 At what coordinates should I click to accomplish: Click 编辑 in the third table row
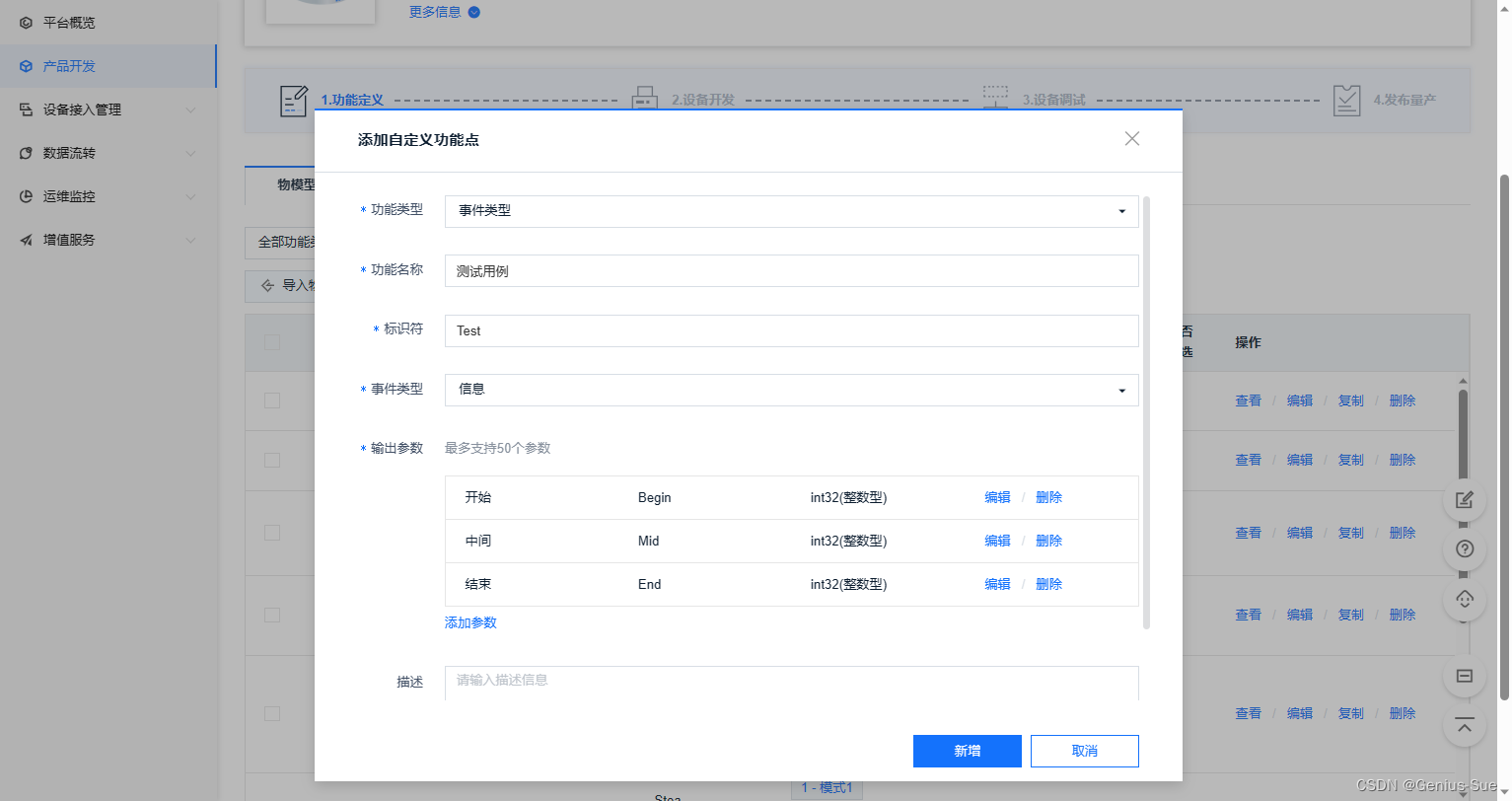[x=1299, y=533]
